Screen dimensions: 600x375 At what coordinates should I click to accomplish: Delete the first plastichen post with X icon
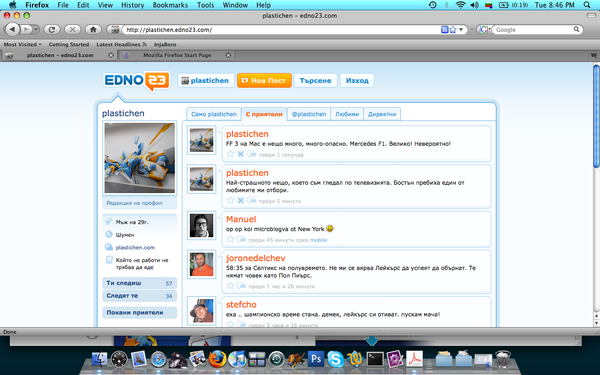pyautogui.click(x=240, y=154)
